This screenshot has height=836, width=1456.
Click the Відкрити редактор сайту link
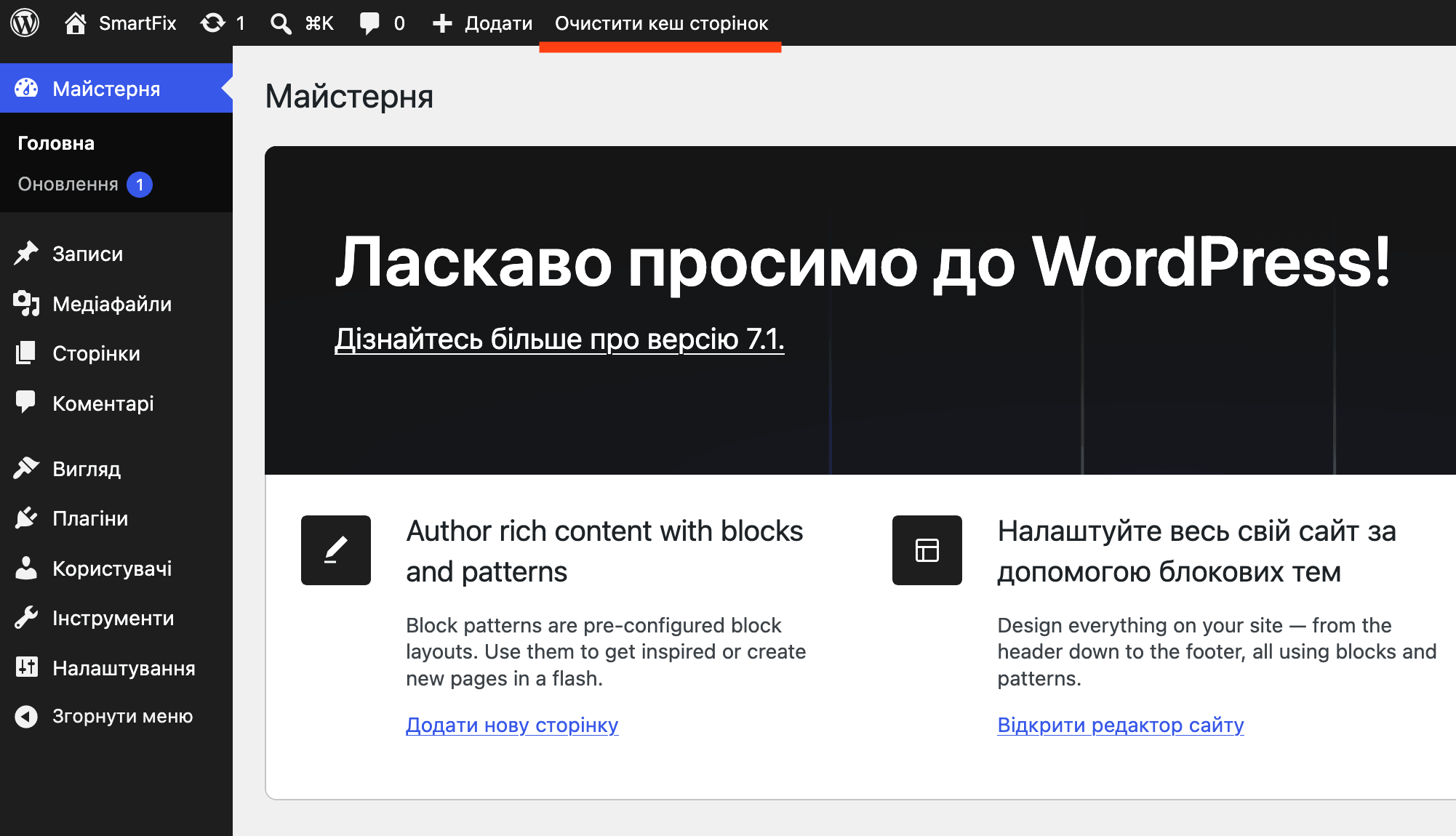click(1121, 725)
